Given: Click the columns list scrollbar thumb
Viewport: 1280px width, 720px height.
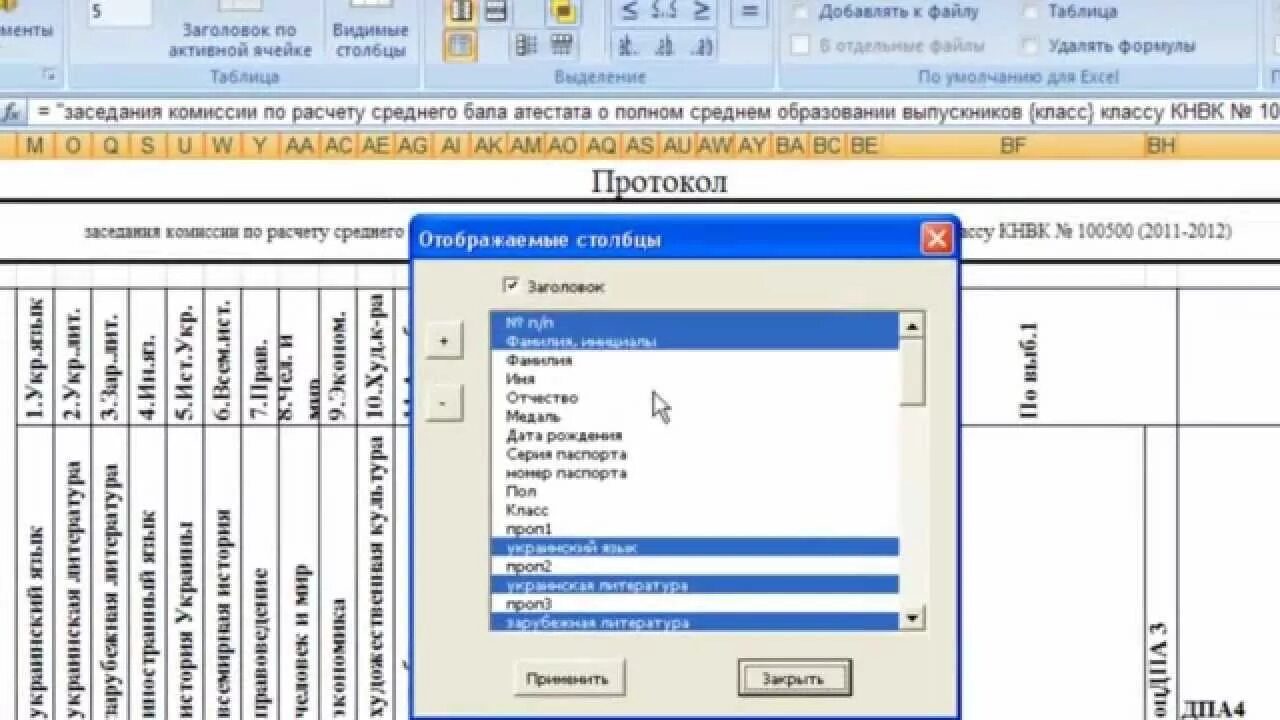Looking at the screenshot, I should tap(911, 370).
